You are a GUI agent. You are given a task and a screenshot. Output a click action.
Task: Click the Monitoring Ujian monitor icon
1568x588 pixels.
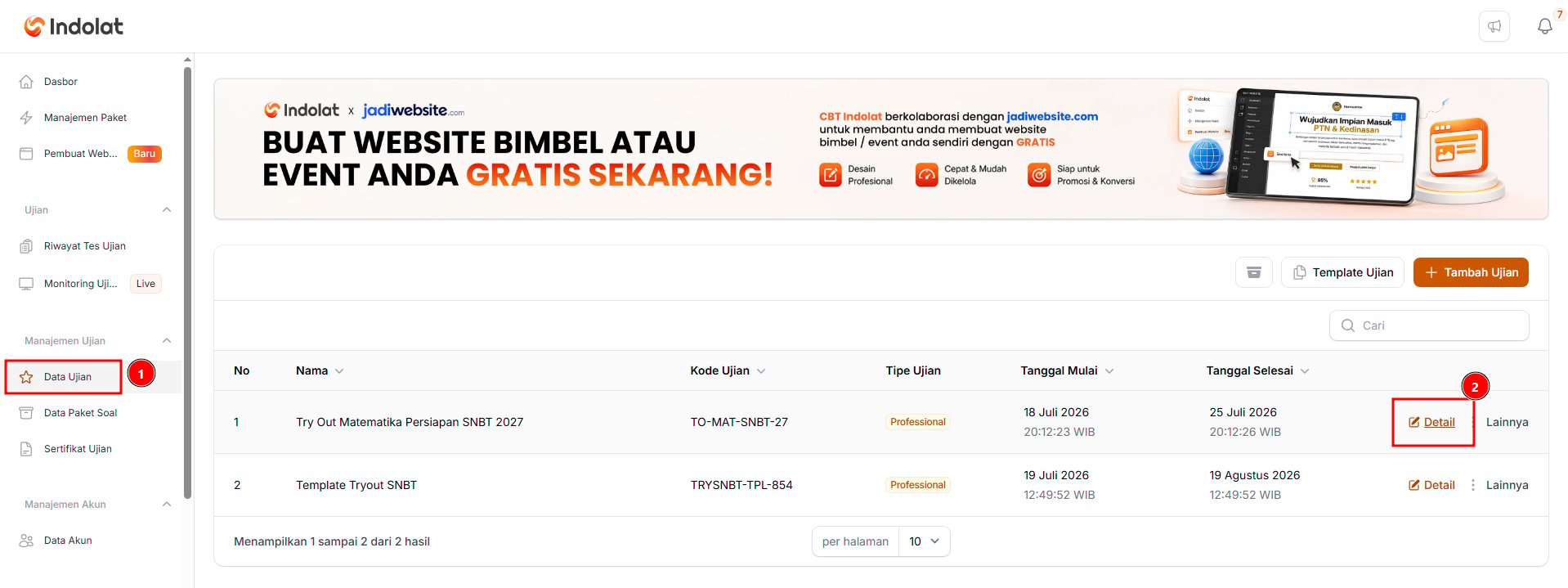pyautogui.click(x=26, y=284)
